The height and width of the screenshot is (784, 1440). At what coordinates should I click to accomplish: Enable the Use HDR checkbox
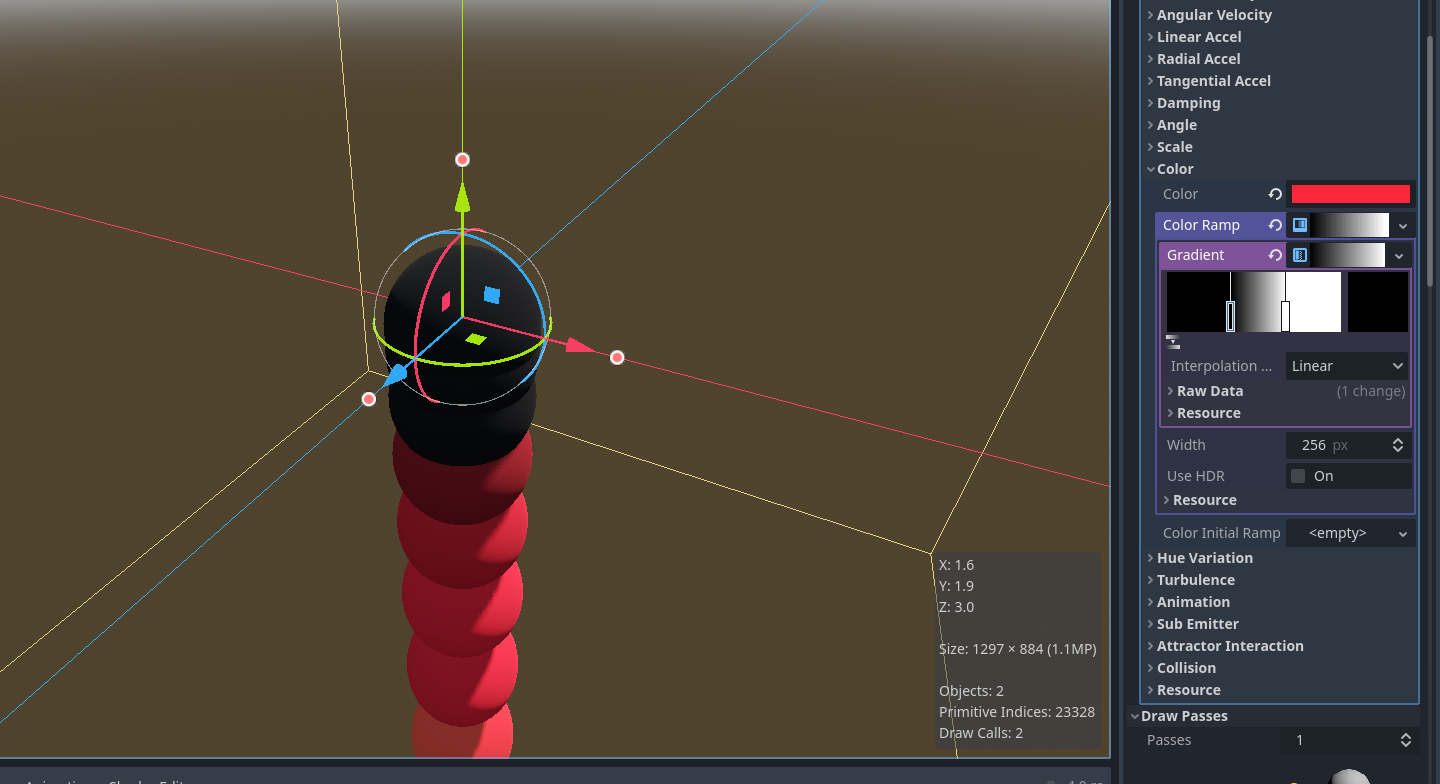click(1297, 475)
